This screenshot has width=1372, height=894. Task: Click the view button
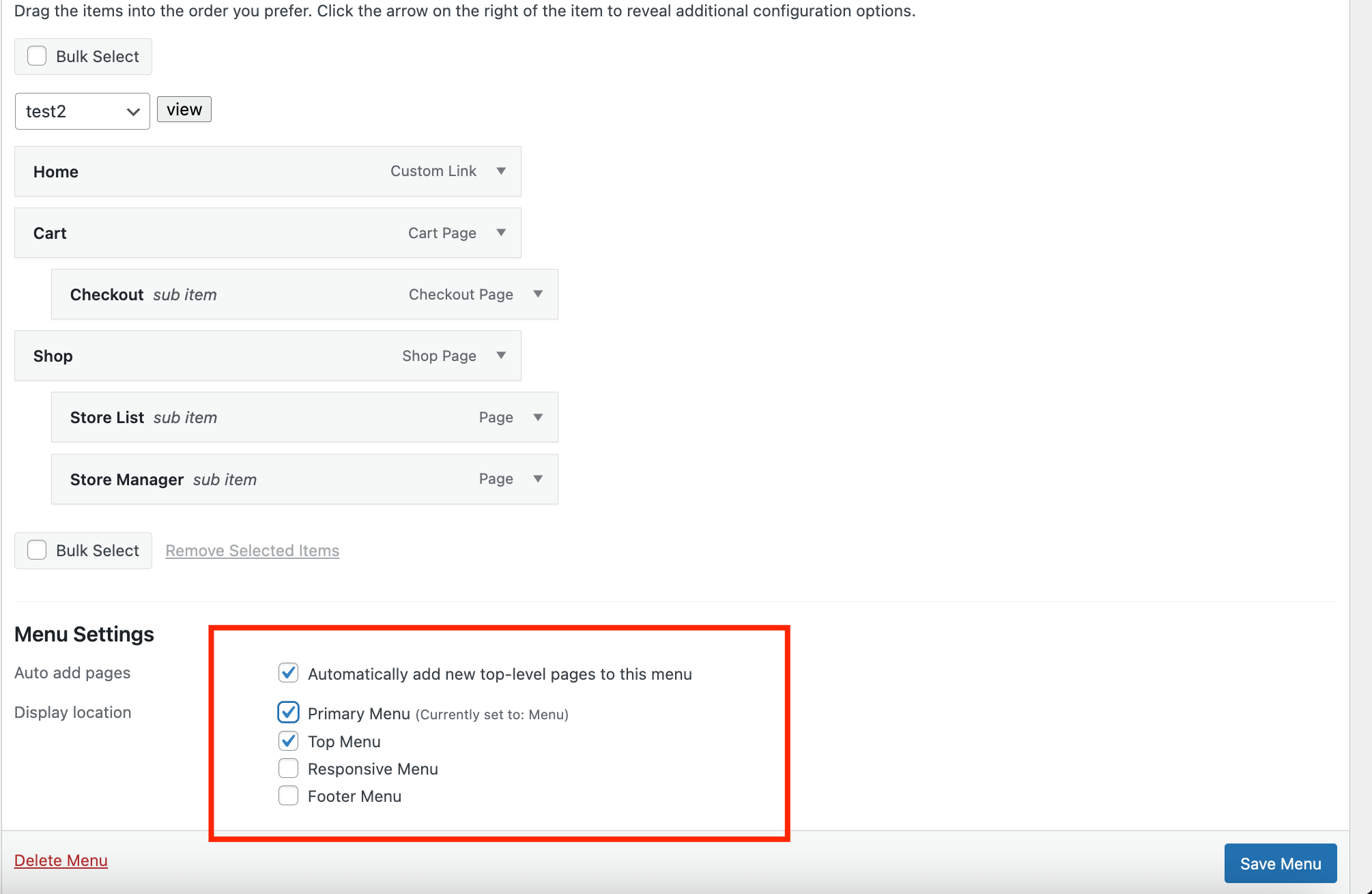(x=183, y=109)
